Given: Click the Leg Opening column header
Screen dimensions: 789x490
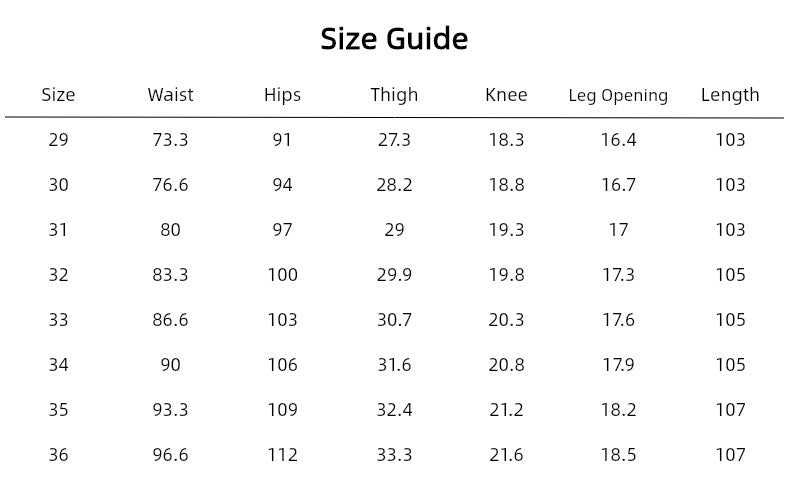Looking at the screenshot, I should pyautogui.click(x=618, y=96).
